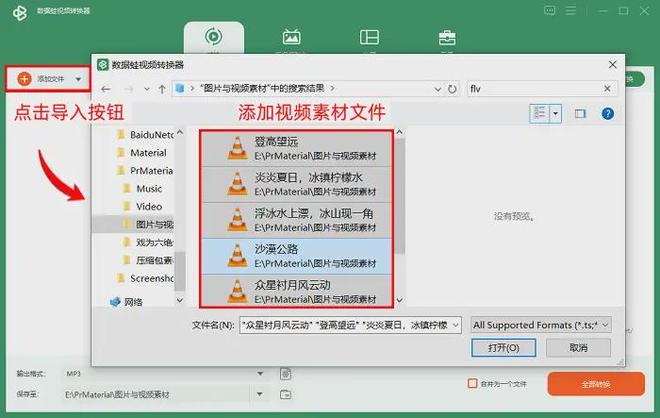Open recent locations dropdown in file dialog
This screenshot has height=418, width=660.
click(146, 89)
